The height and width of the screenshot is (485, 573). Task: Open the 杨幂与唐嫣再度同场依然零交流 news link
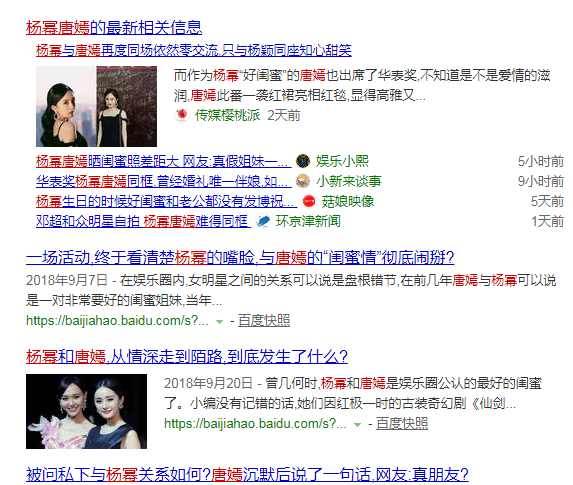tap(194, 50)
